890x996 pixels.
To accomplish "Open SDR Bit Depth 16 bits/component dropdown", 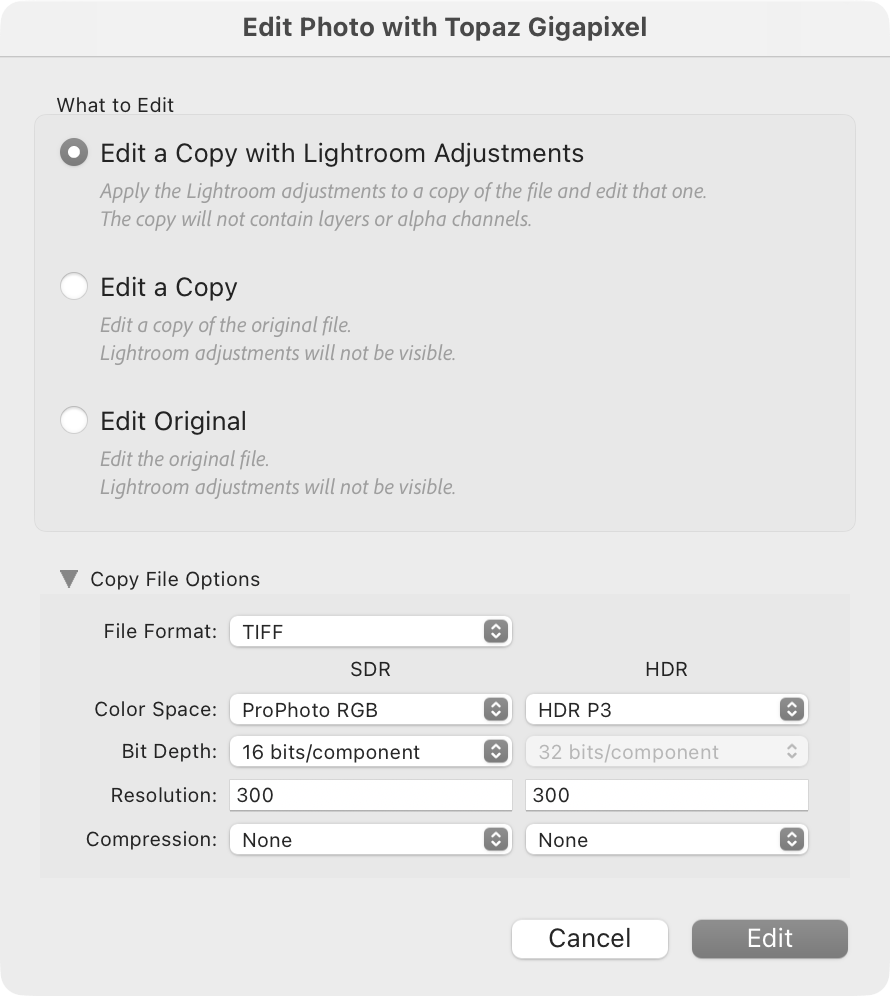I will tap(370, 752).
